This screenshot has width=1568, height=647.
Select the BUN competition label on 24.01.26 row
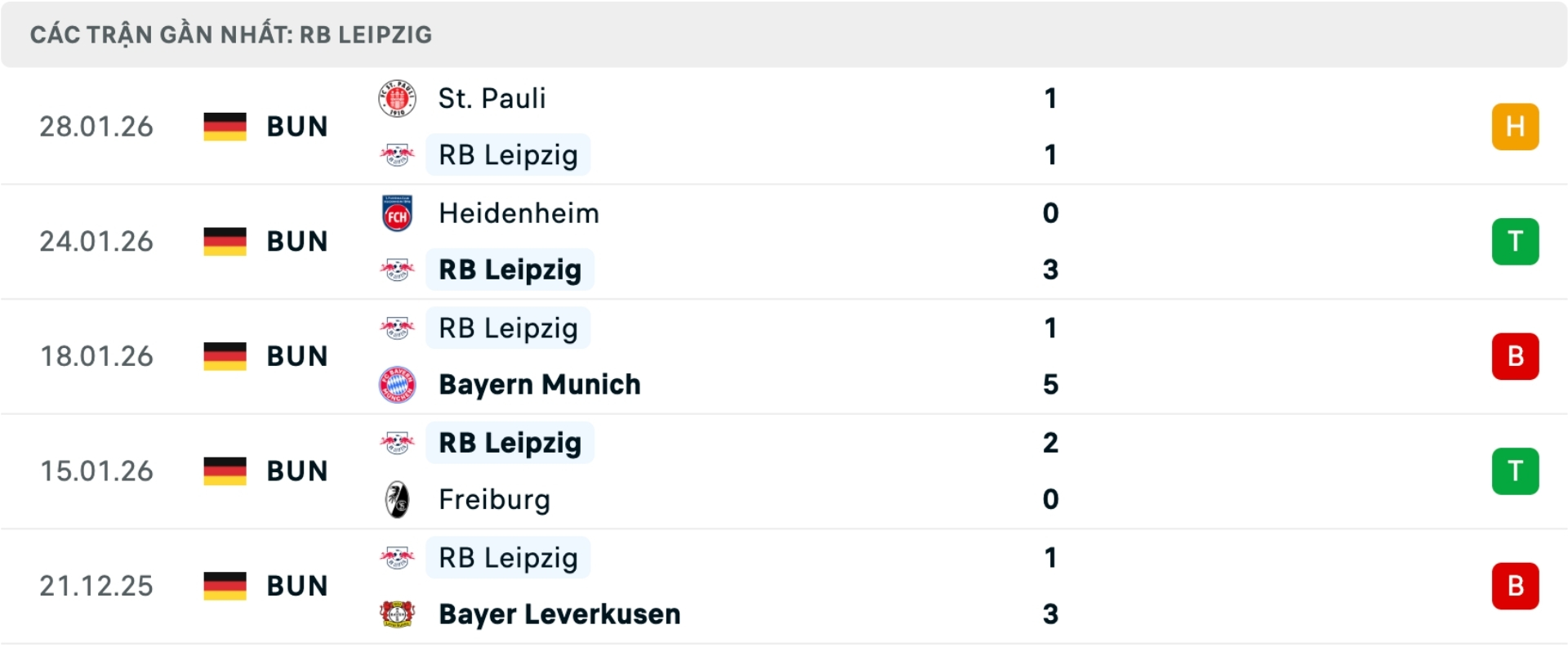tap(296, 241)
